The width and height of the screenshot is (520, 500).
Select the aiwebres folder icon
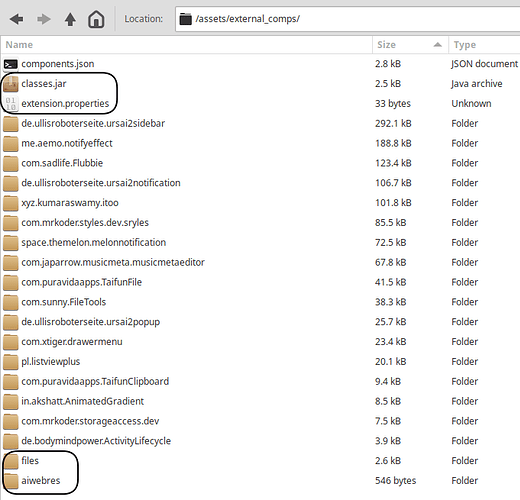point(11,481)
